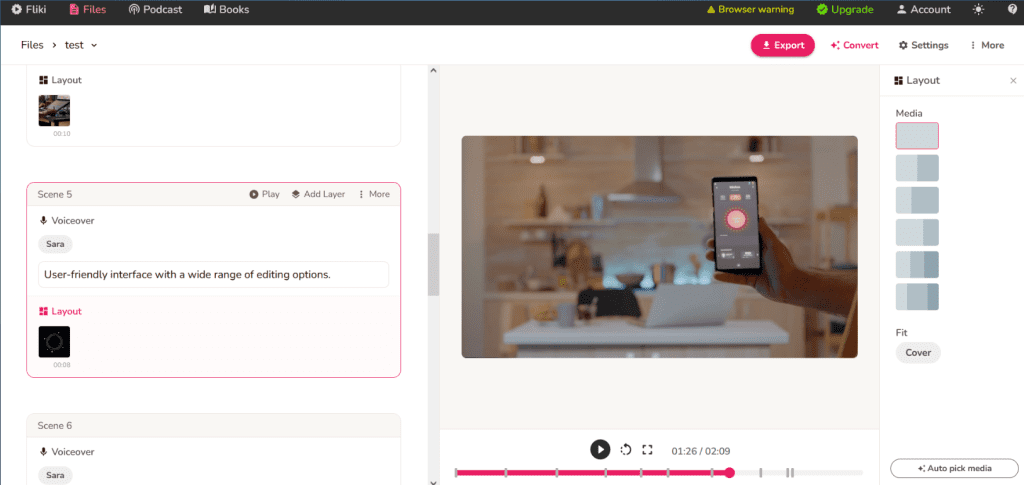1024x485 pixels.
Task: Click the video preview image
Action: pos(660,247)
